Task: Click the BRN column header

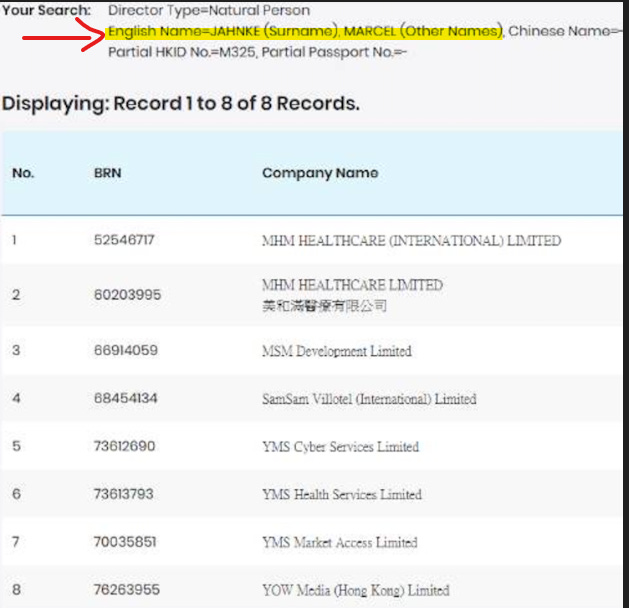Action: click(108, 173)
